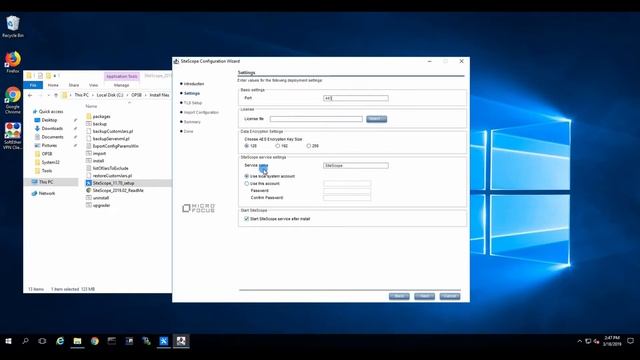Open the File tab in File Explorer
The width and height of the screenshot is (640, 360).
[x=33, y=85]
